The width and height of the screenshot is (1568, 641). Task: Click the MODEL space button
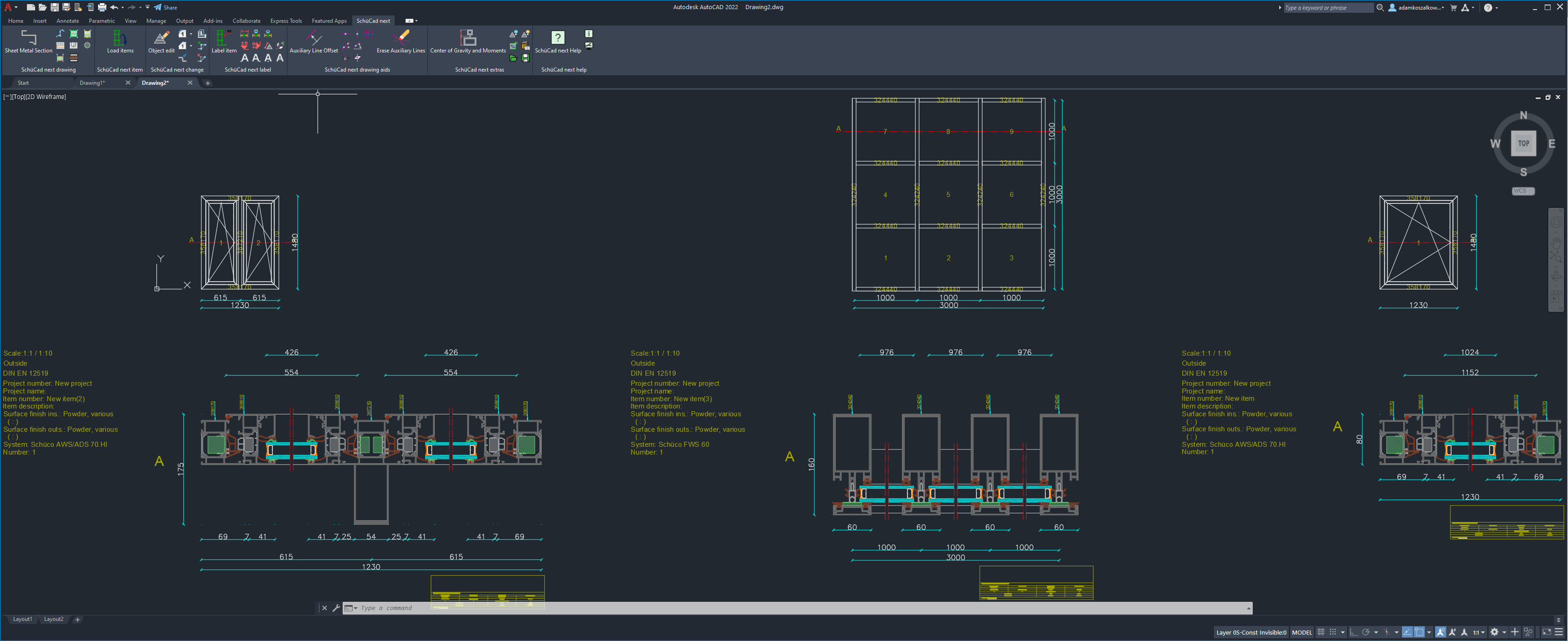(x=1302, y=632)
